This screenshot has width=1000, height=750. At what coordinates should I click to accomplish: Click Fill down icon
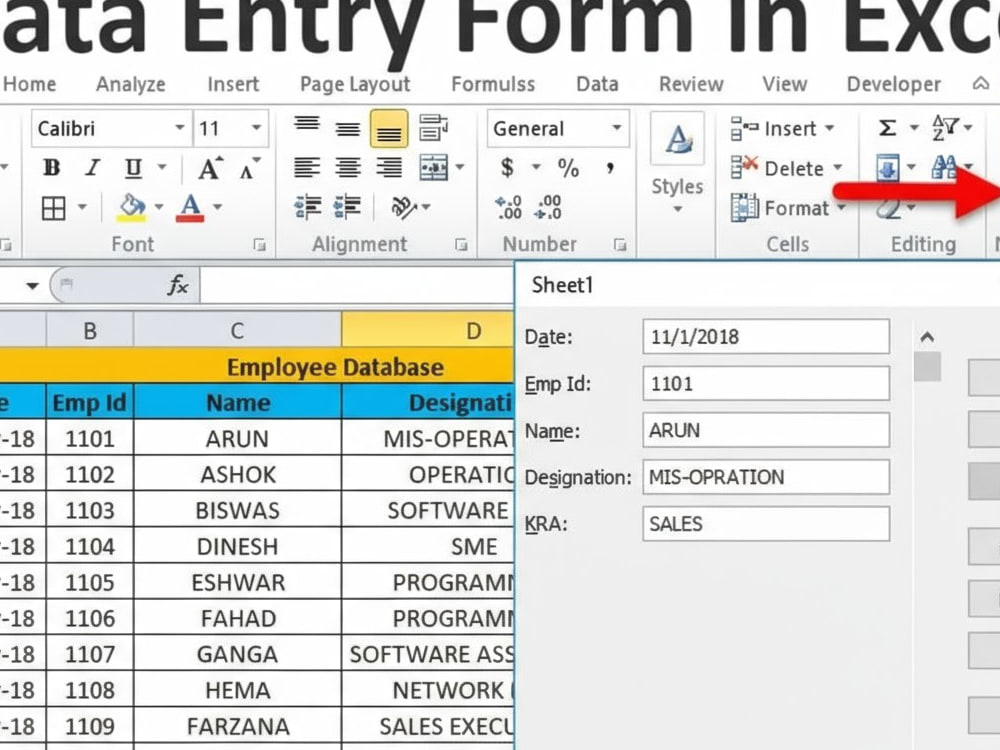tap(888, 168)
